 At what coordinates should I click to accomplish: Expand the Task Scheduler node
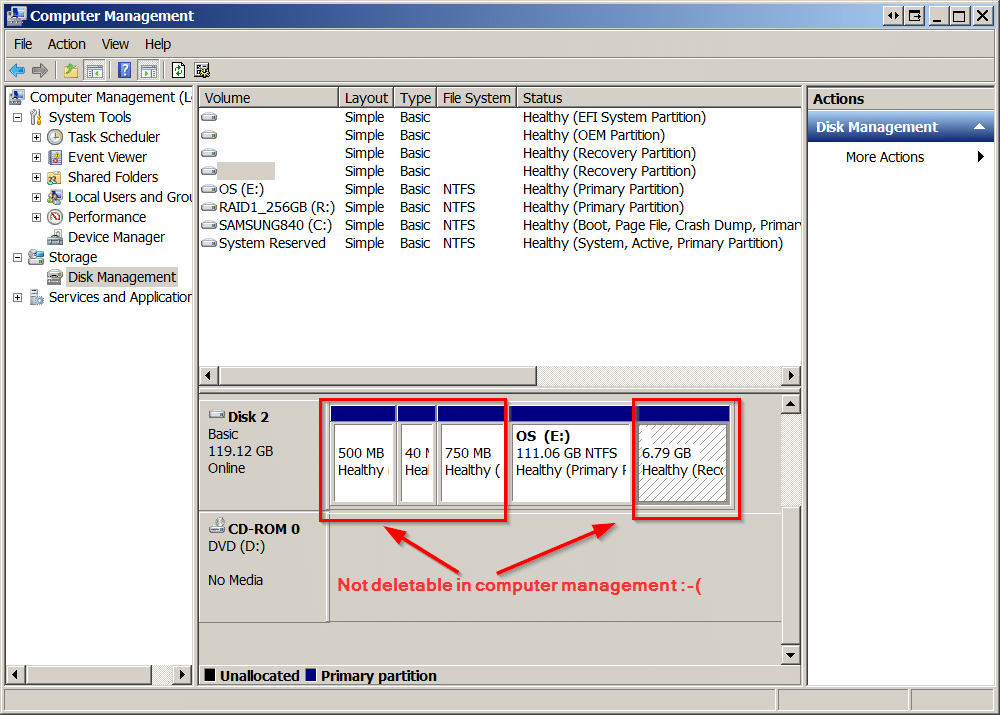point(36,137)
